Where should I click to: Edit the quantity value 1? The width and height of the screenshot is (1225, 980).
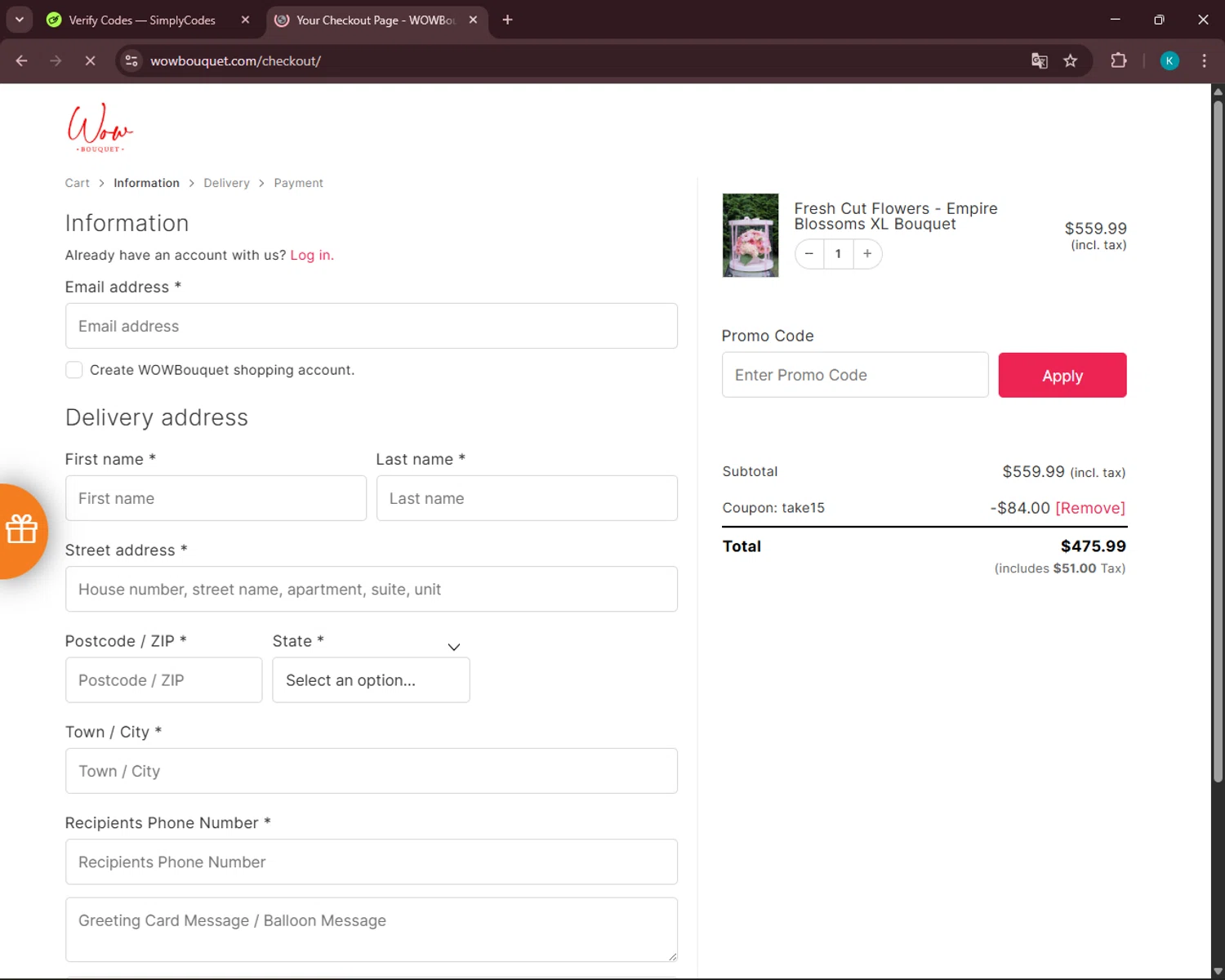[x=838, y=254]
